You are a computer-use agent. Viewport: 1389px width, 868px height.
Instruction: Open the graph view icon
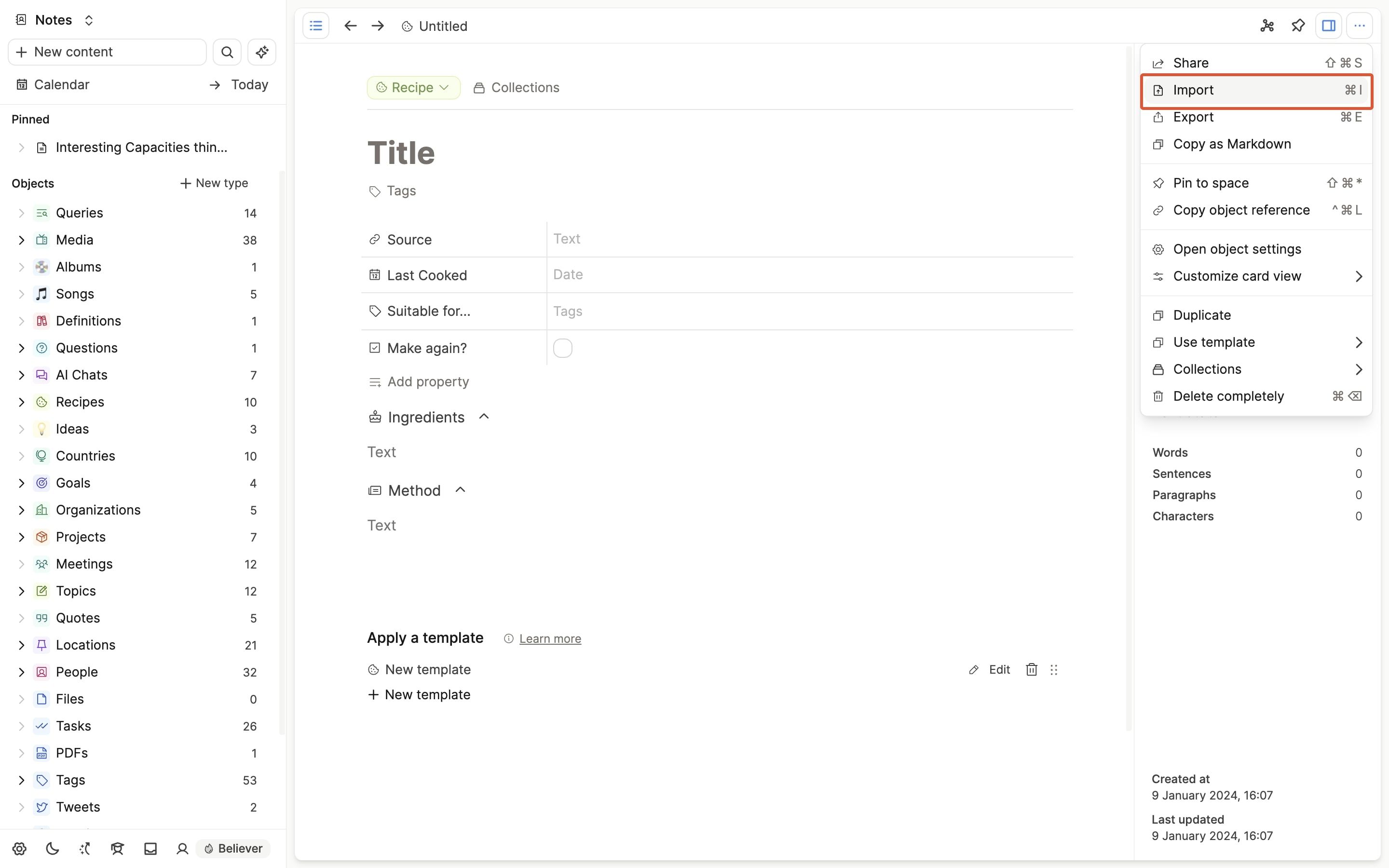point(1267,26)
